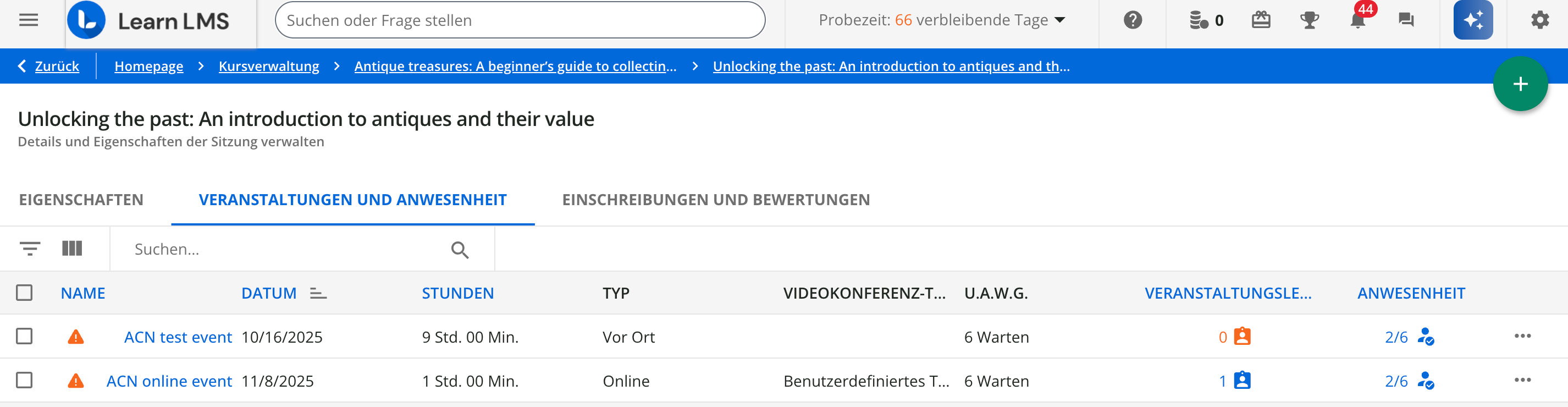Open the column chooser icon
This screenshot has height=407, width=1568.
coord(72,249)
